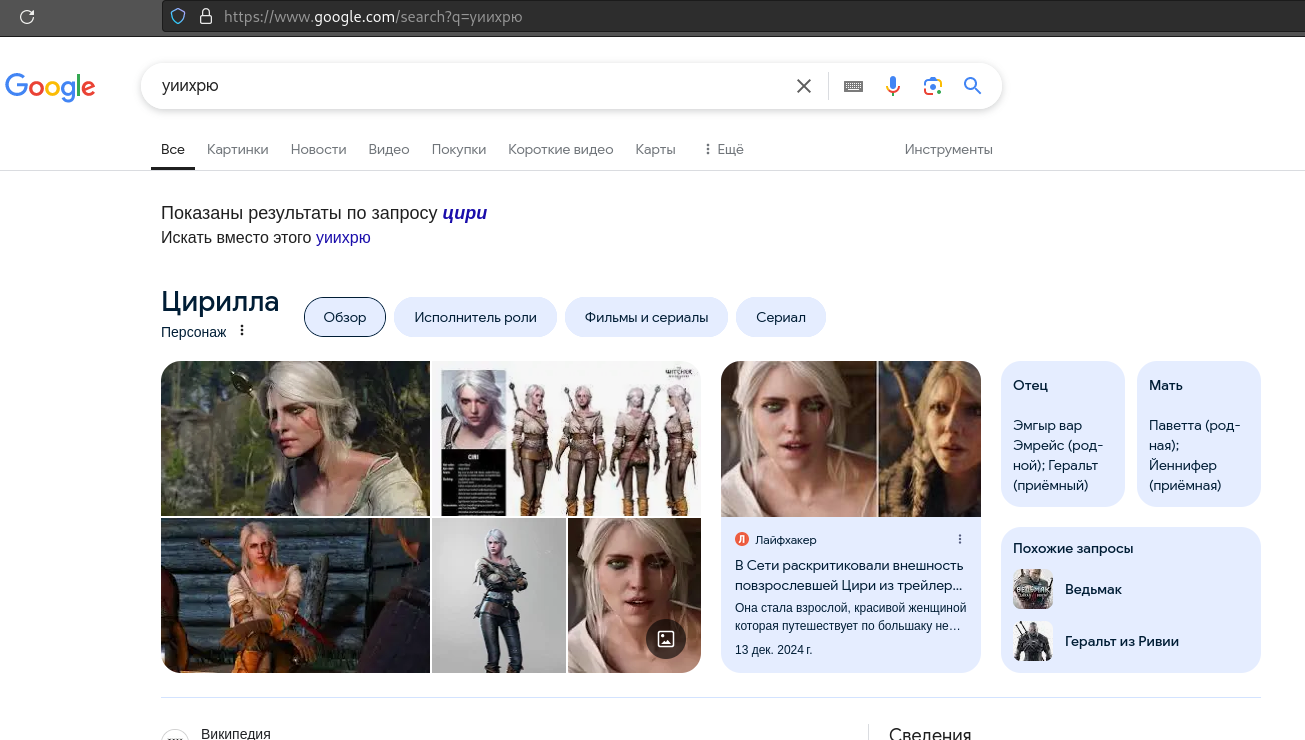
Task: Open the Лайфхакер source favicon
Action: coord(742,540)
